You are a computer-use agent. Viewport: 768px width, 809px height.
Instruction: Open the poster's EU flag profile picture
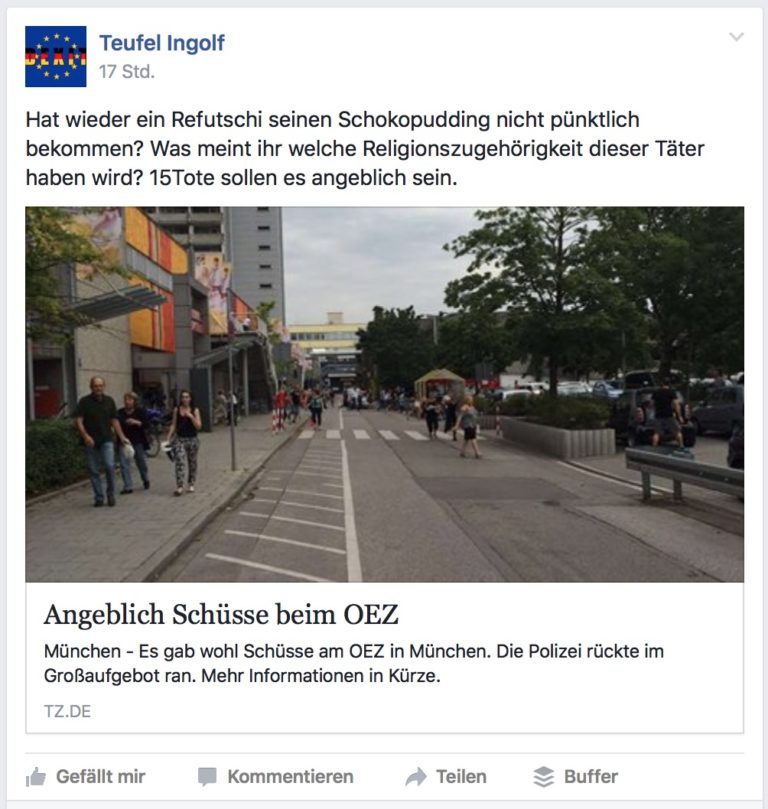pyautogui.click(x=56, y=56)
